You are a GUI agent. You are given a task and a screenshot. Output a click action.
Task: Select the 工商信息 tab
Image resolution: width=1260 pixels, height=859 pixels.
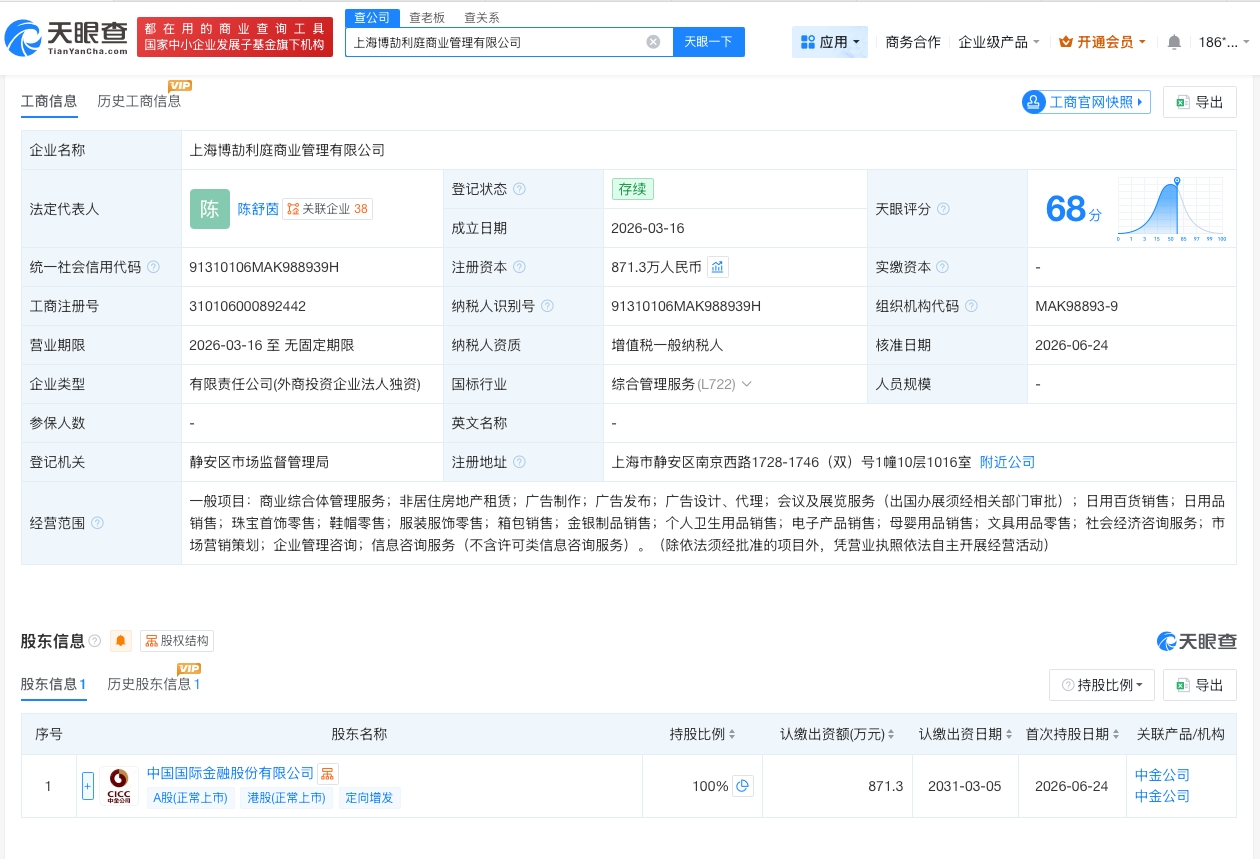pos(49,101)
